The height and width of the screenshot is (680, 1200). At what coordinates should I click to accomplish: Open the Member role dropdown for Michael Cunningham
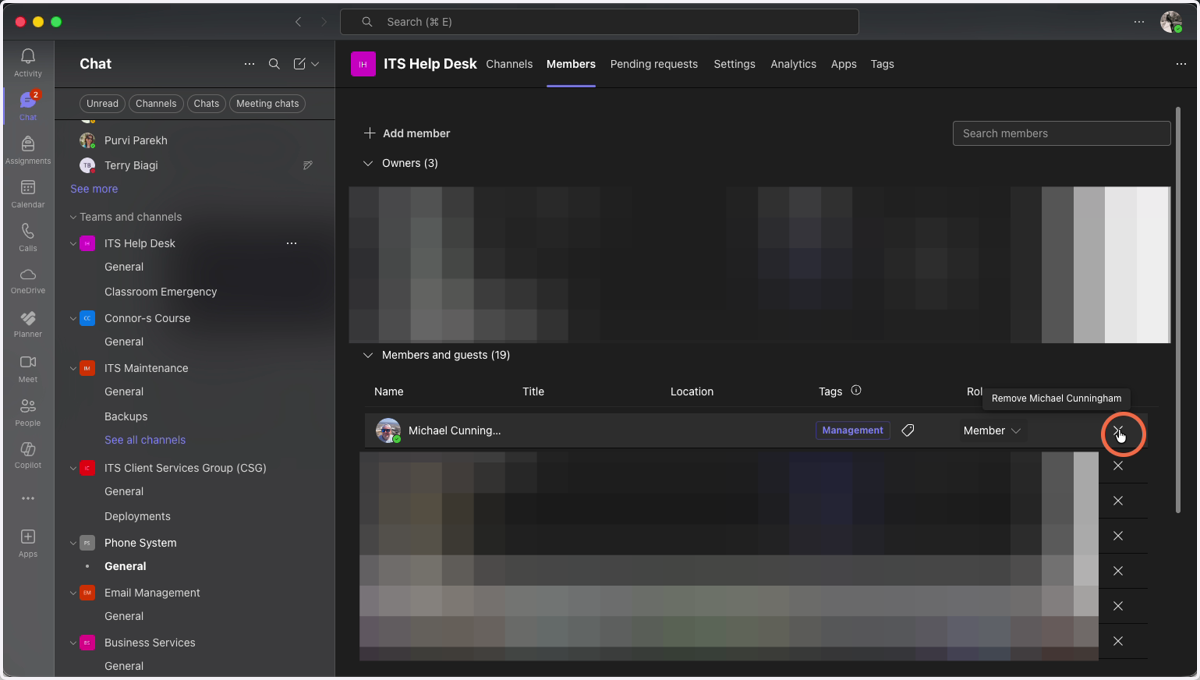pyautogui.click(x=992, y=431)
